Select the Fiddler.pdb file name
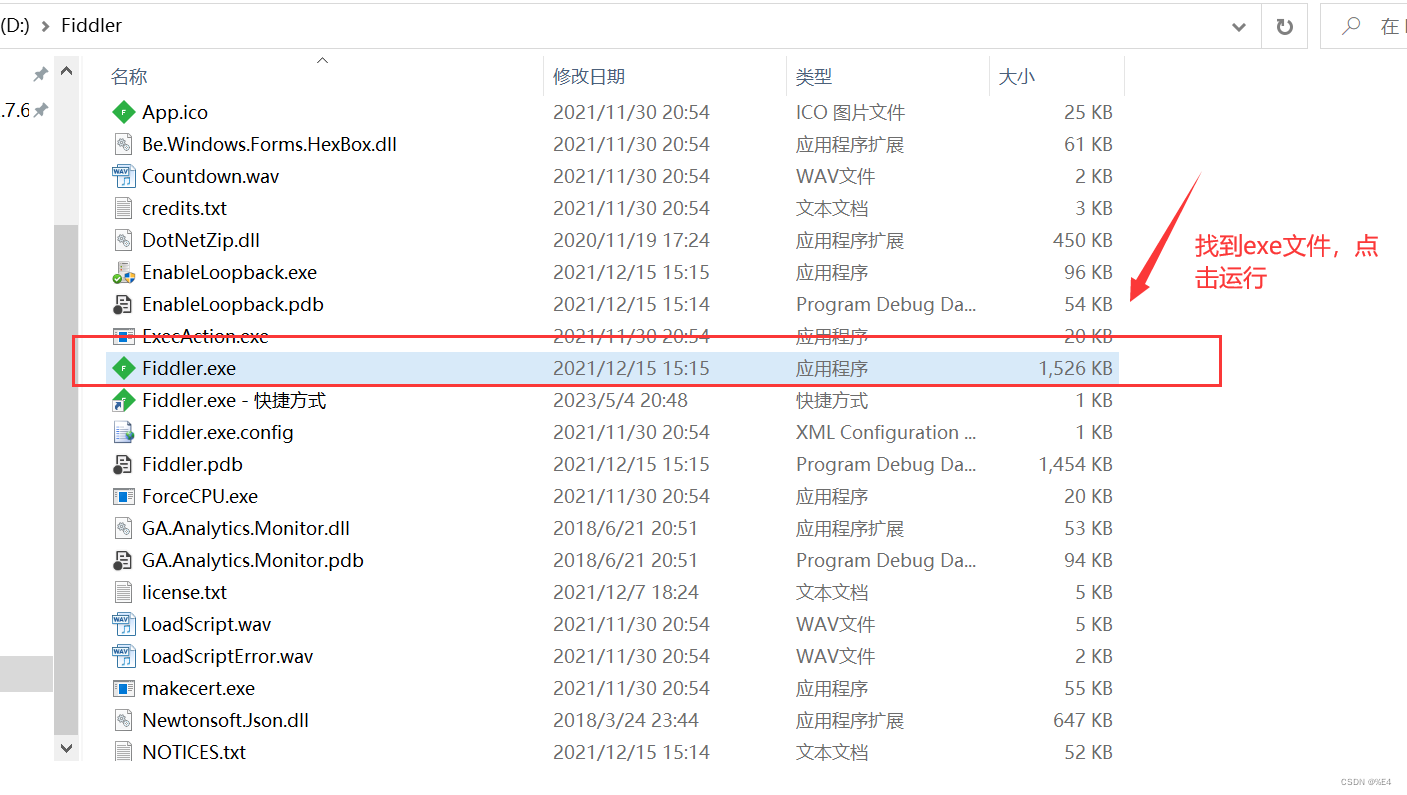 pyautogui.click(x=192, y=464)
